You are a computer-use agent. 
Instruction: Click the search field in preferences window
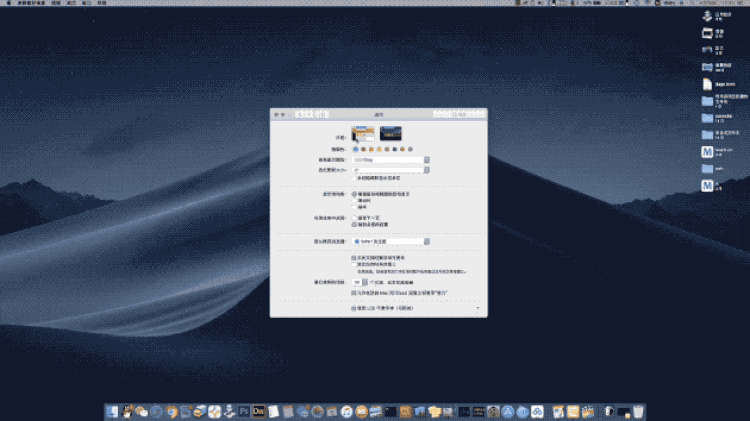coord(459,114)
